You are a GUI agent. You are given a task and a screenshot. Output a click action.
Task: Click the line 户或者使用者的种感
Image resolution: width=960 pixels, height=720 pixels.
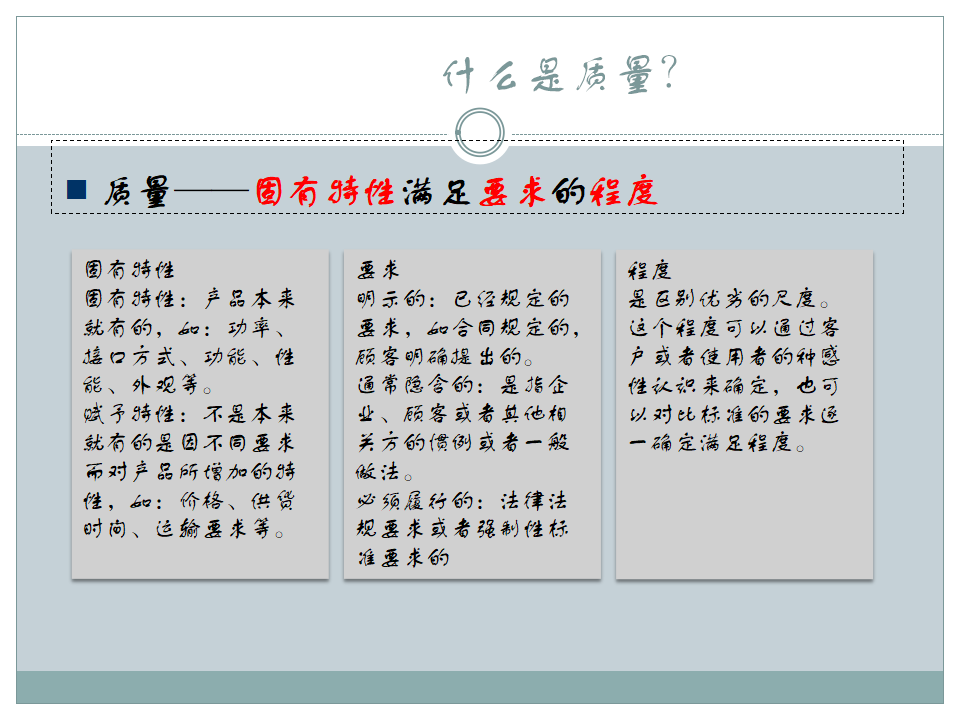pos(734,356)
